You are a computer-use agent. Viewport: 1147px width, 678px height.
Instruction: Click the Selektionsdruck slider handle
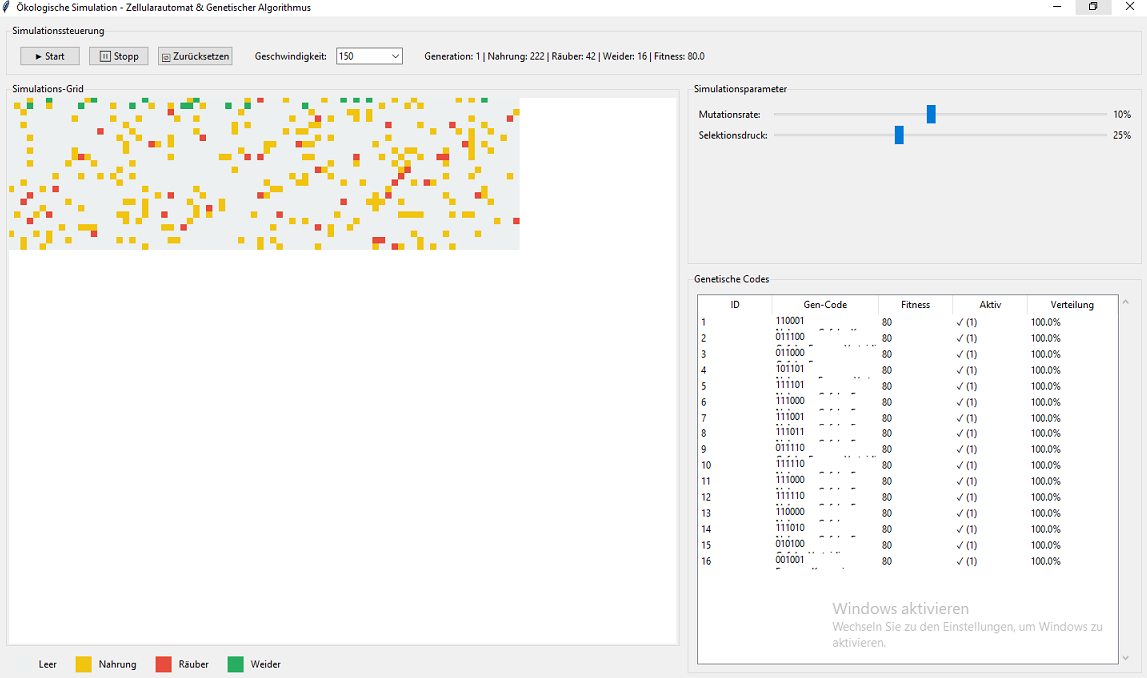[899, 135]
